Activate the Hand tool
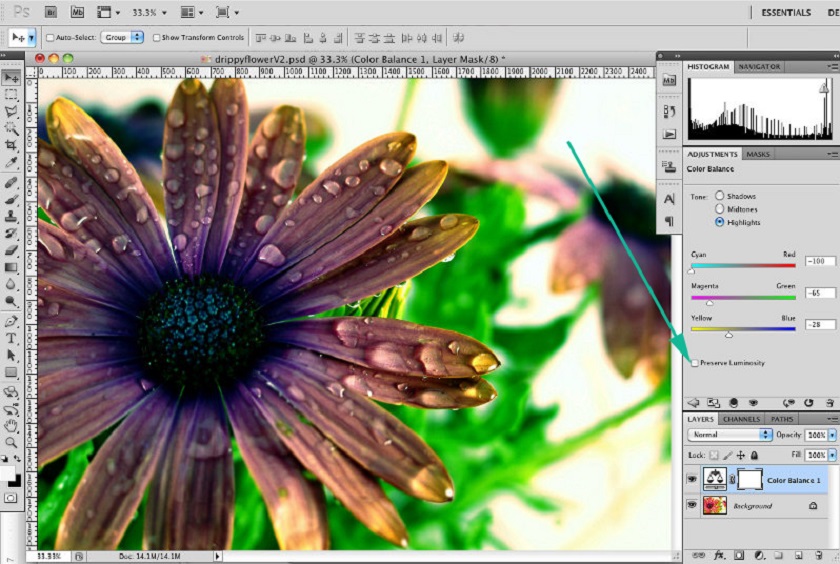This screenshot has width=840, height=564. pyautogui.click(x=11, y=425)
